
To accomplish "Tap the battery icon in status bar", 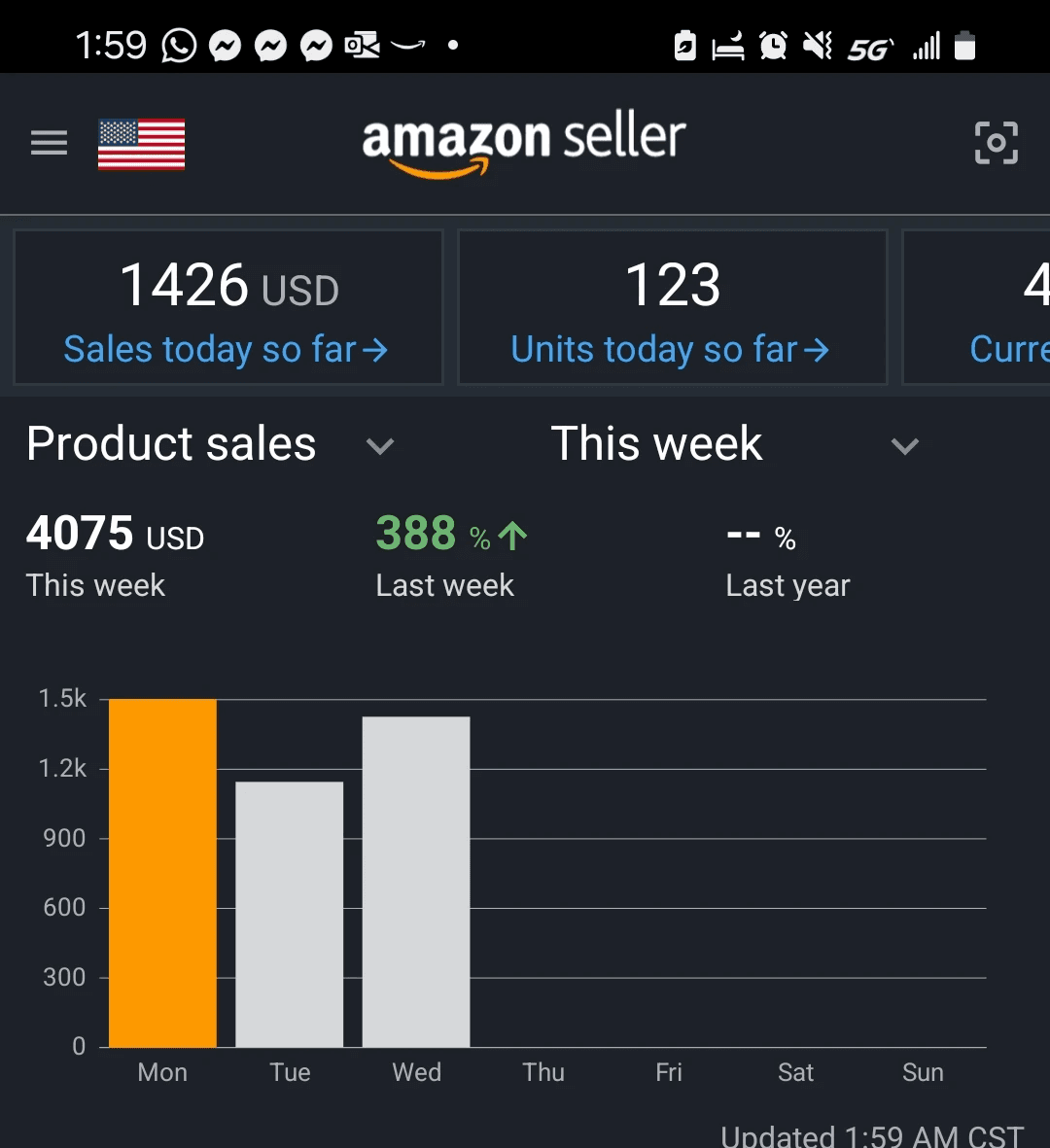I will (x=965, y=46).
